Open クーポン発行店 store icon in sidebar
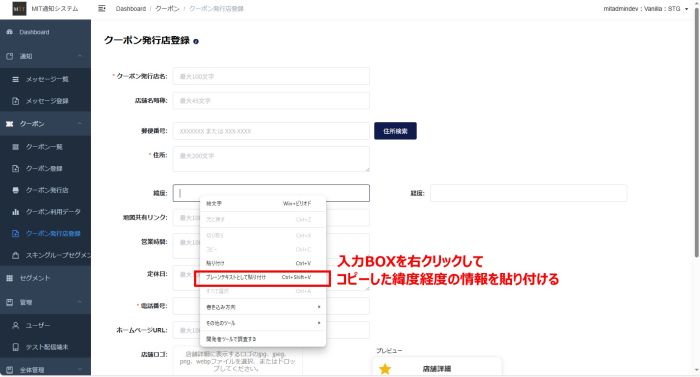Screen dimensions: 700x377 point(16,190)
